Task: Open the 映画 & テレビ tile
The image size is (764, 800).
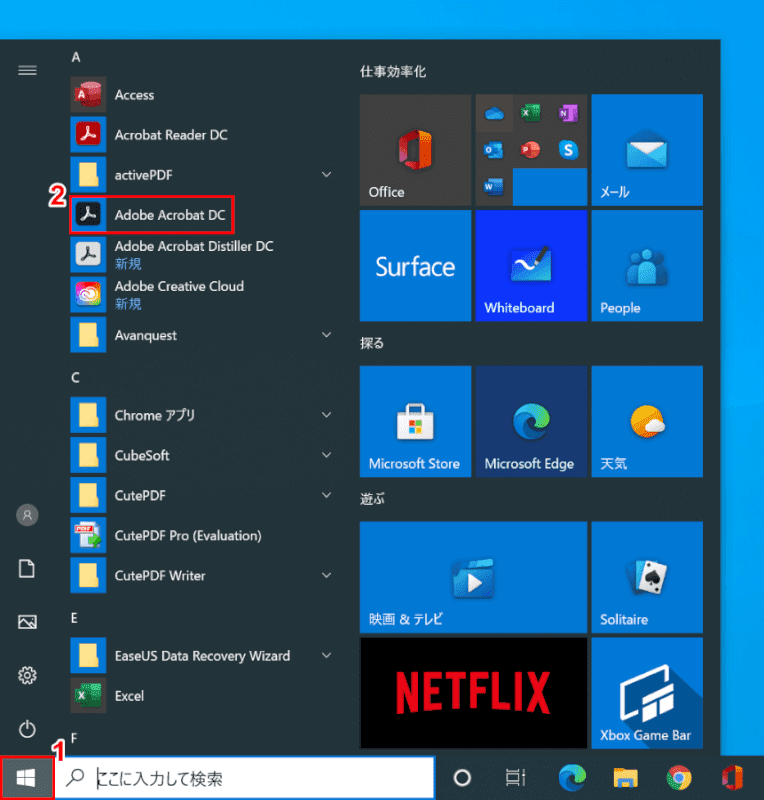Action: [474, 577]
